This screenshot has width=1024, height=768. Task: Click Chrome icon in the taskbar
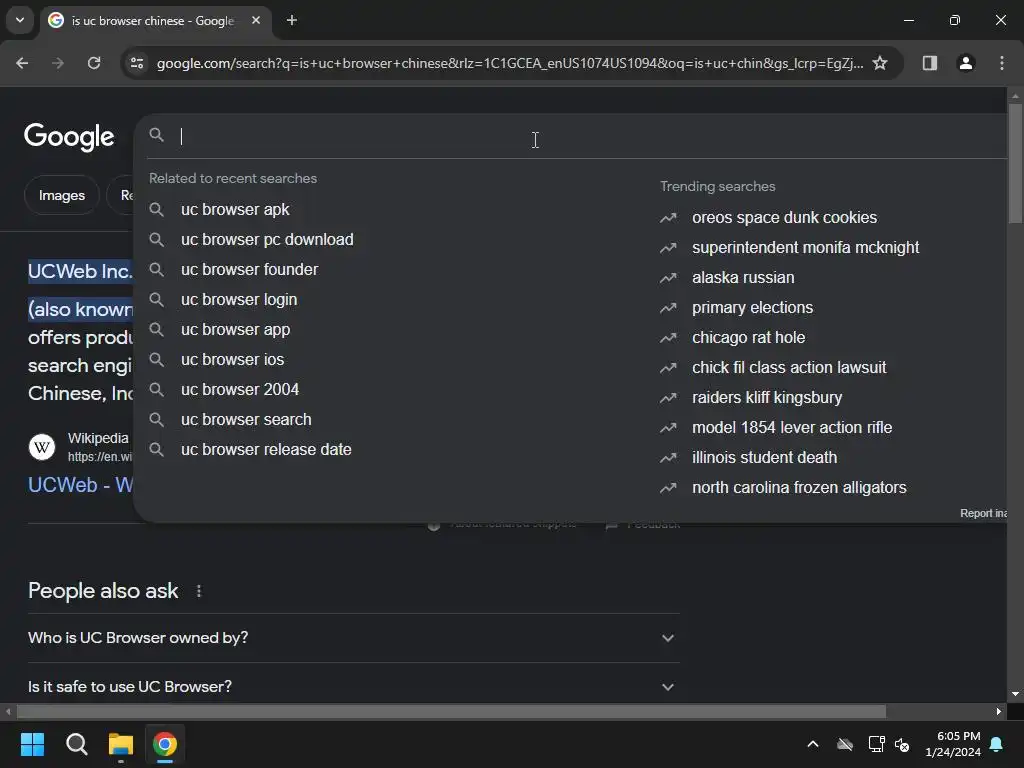(x=165, y=744)
